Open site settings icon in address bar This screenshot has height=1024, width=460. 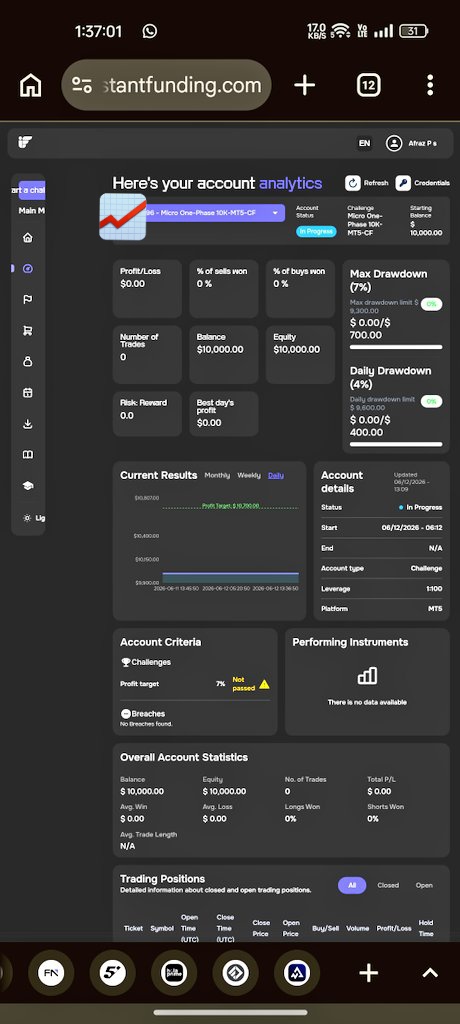pos(82,85)
